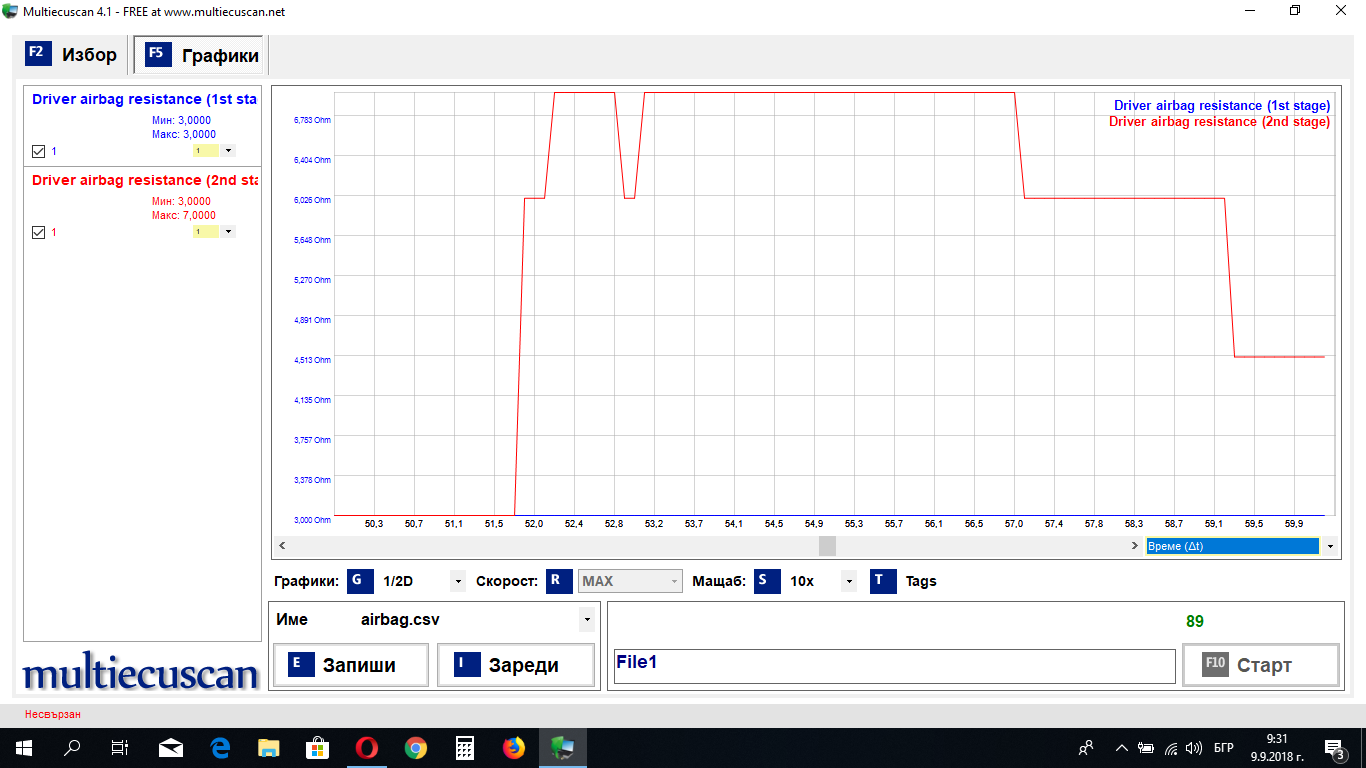Open the Време (Δt) axis dropdown
Viewport: 1366px width, 768px height.
tap(1329, 546)
